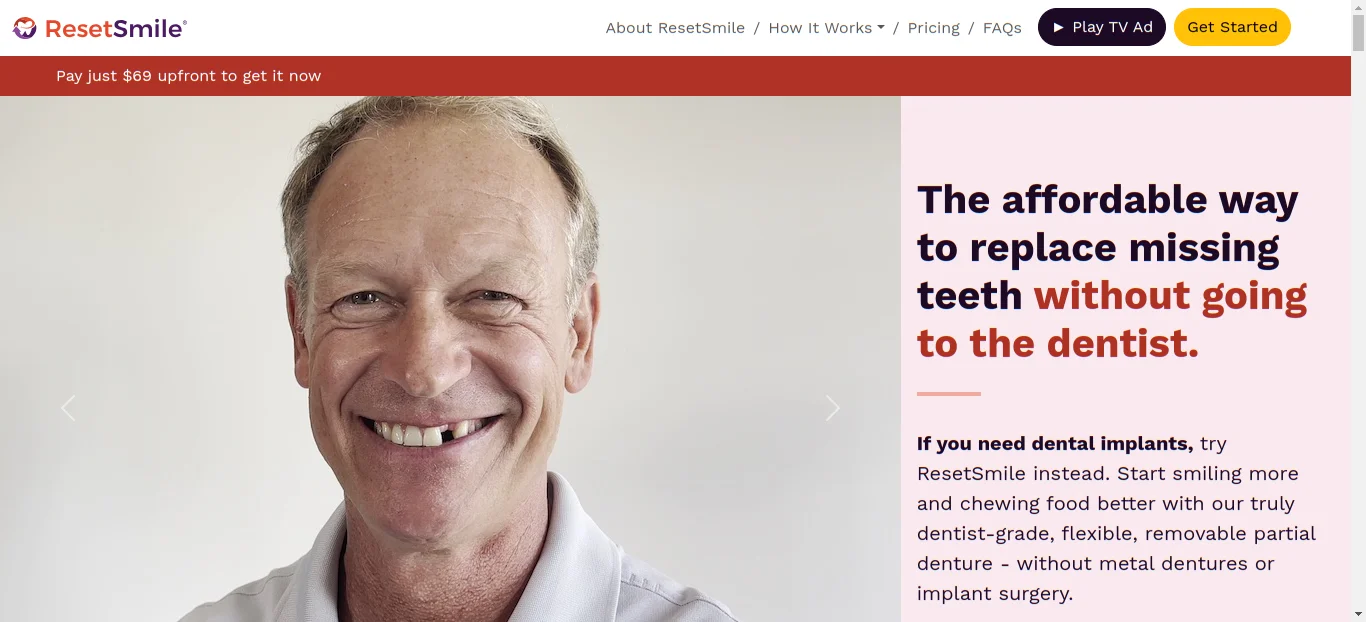Open the How It Works submenu from the navbar
The image size is (1366, 622).
tap(826, 28)
